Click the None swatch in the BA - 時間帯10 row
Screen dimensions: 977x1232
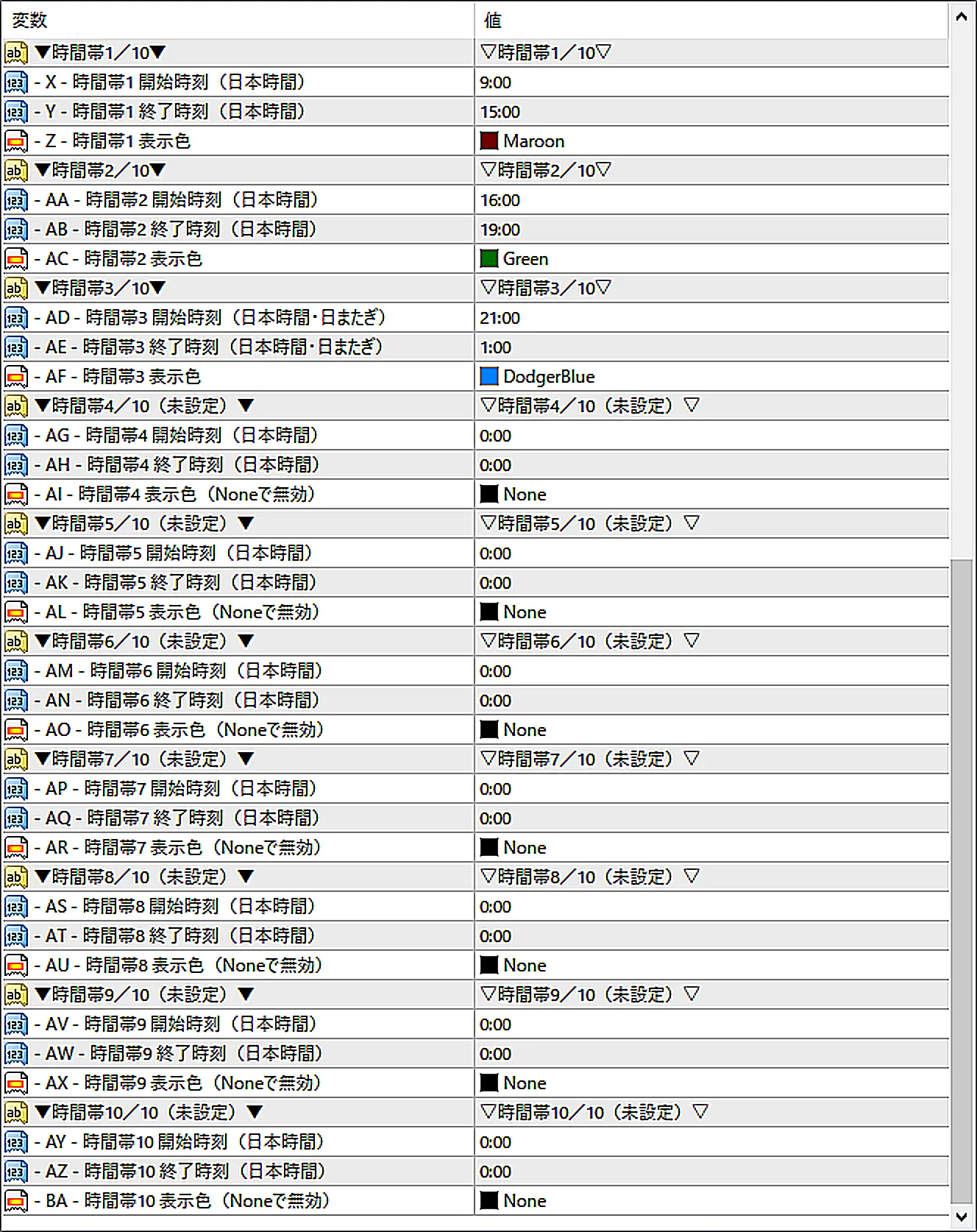489,1200
